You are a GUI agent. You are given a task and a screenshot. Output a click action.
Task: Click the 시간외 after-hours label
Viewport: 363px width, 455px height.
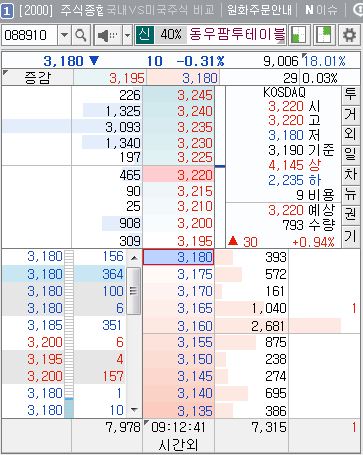click(x=178, y=445)
